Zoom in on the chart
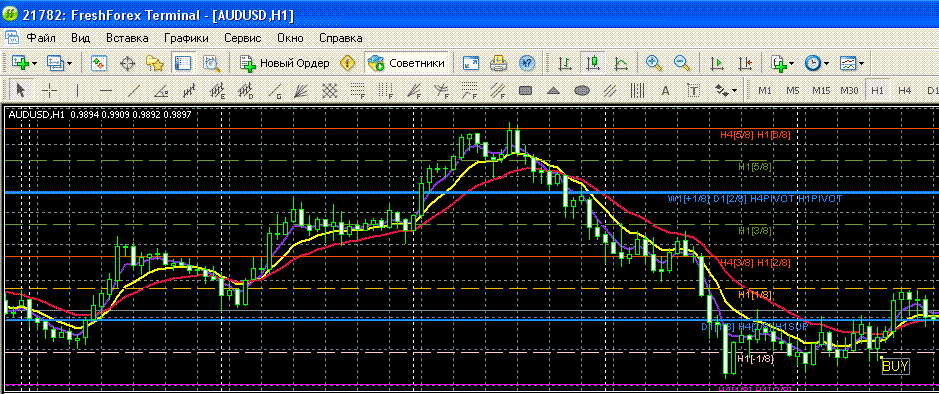Viewport: 939px width, 394px height. 654,63
